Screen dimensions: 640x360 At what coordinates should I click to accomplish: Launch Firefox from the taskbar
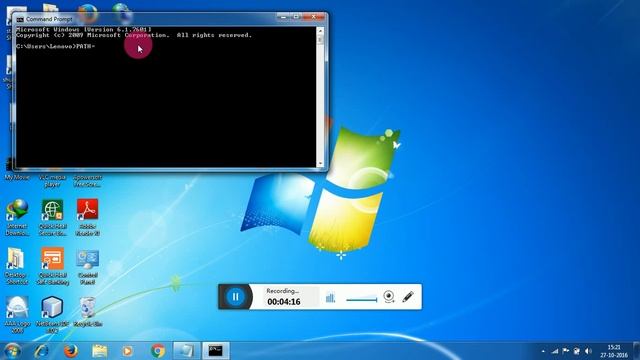71,351
